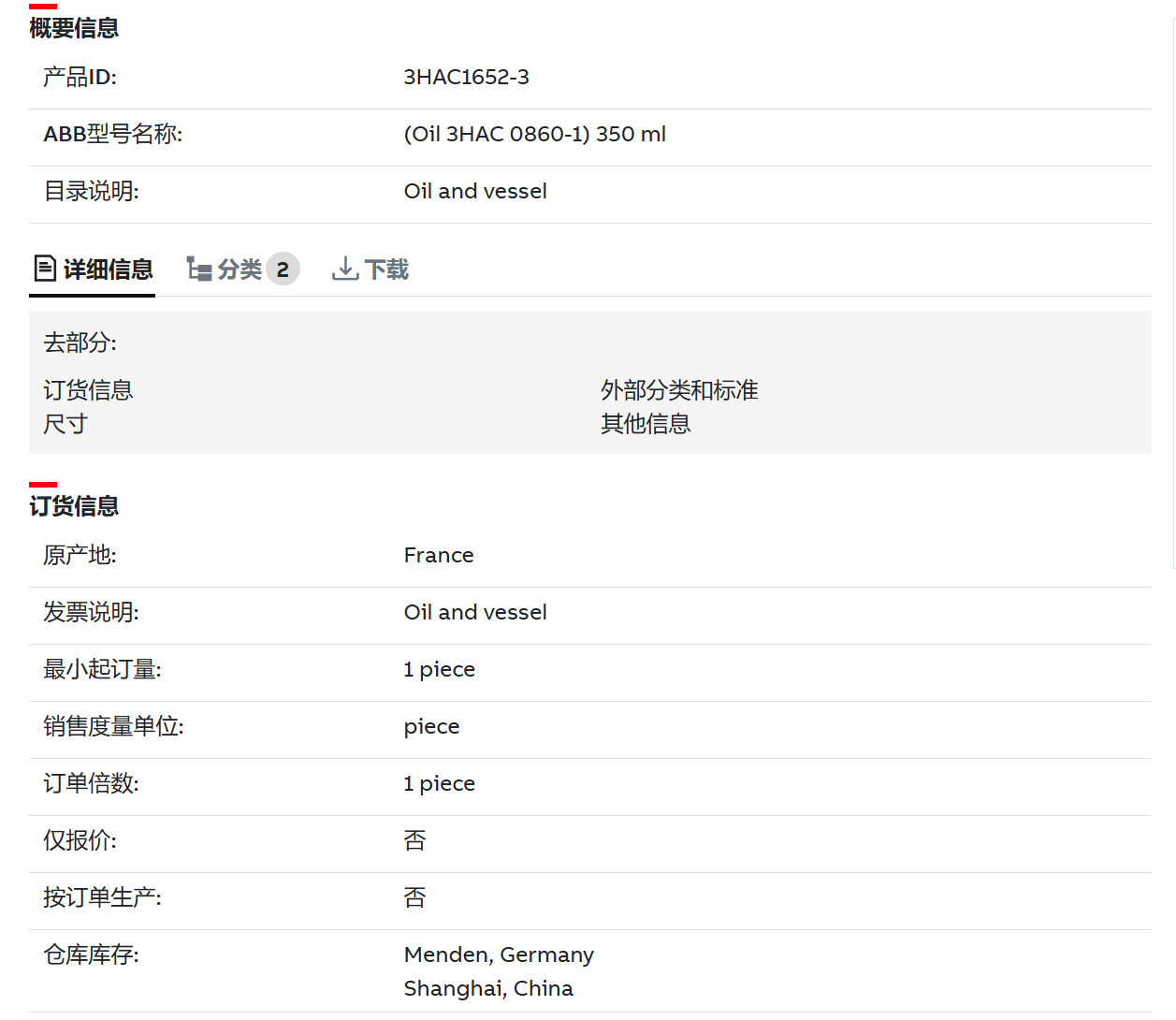Click piece in 销售度量单位 row
The width and height of the screenshot is (1176, 1020).
(x=431, y=727)
